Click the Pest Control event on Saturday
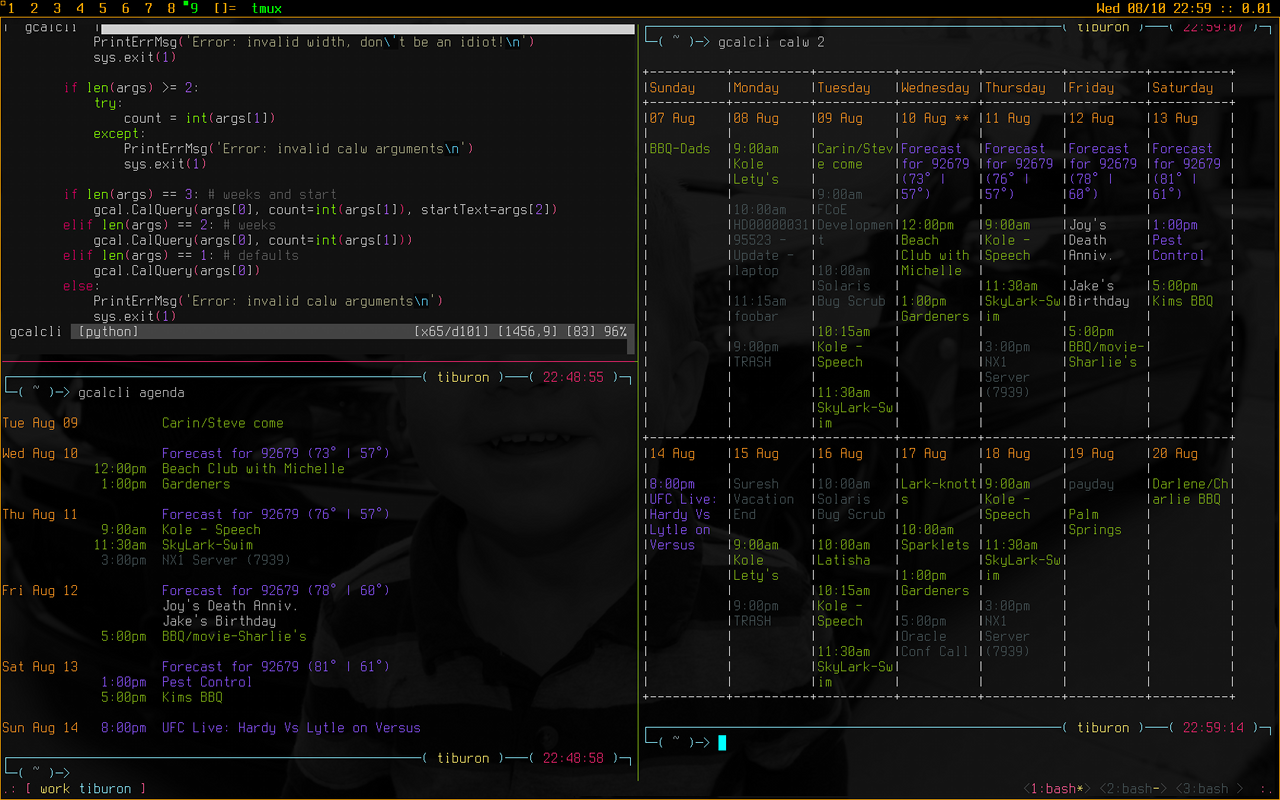 pyautogui.click(x=1180, y=248)
